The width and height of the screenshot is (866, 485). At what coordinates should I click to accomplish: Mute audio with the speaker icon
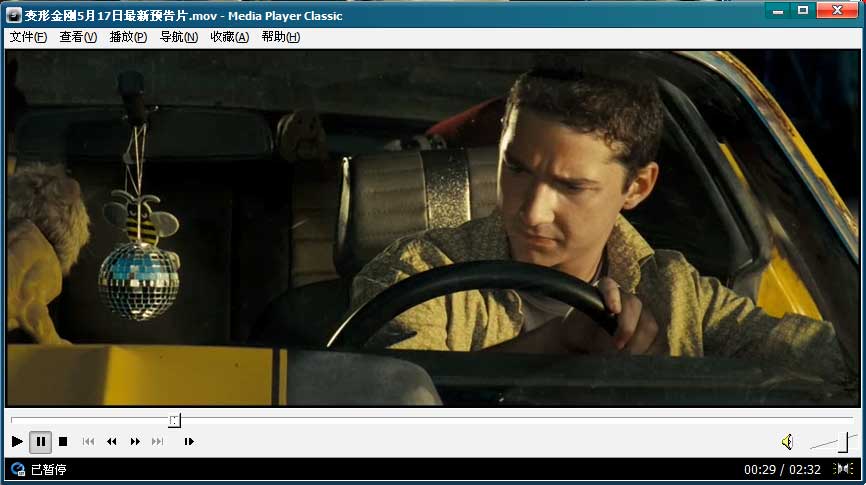click(788, 441)
